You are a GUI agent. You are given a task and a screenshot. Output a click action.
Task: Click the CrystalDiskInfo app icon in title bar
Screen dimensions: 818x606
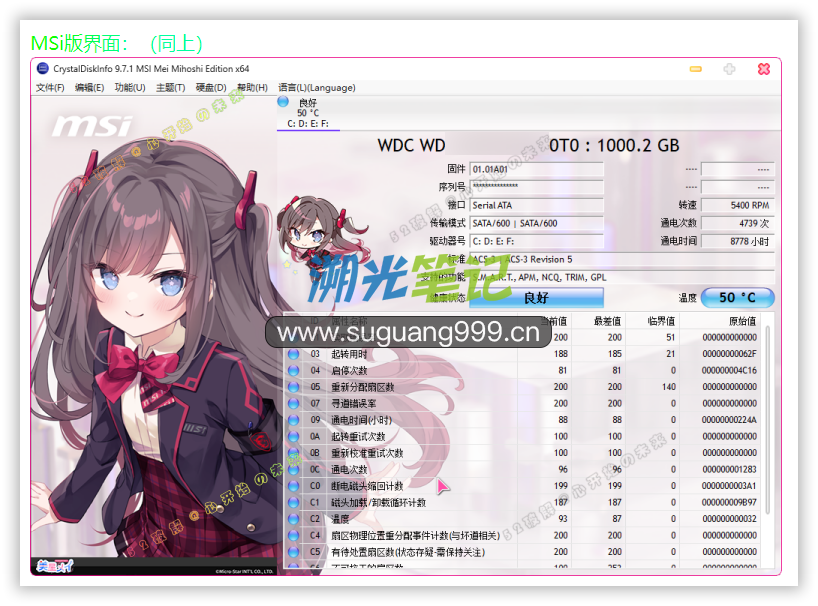pos(43,69)
